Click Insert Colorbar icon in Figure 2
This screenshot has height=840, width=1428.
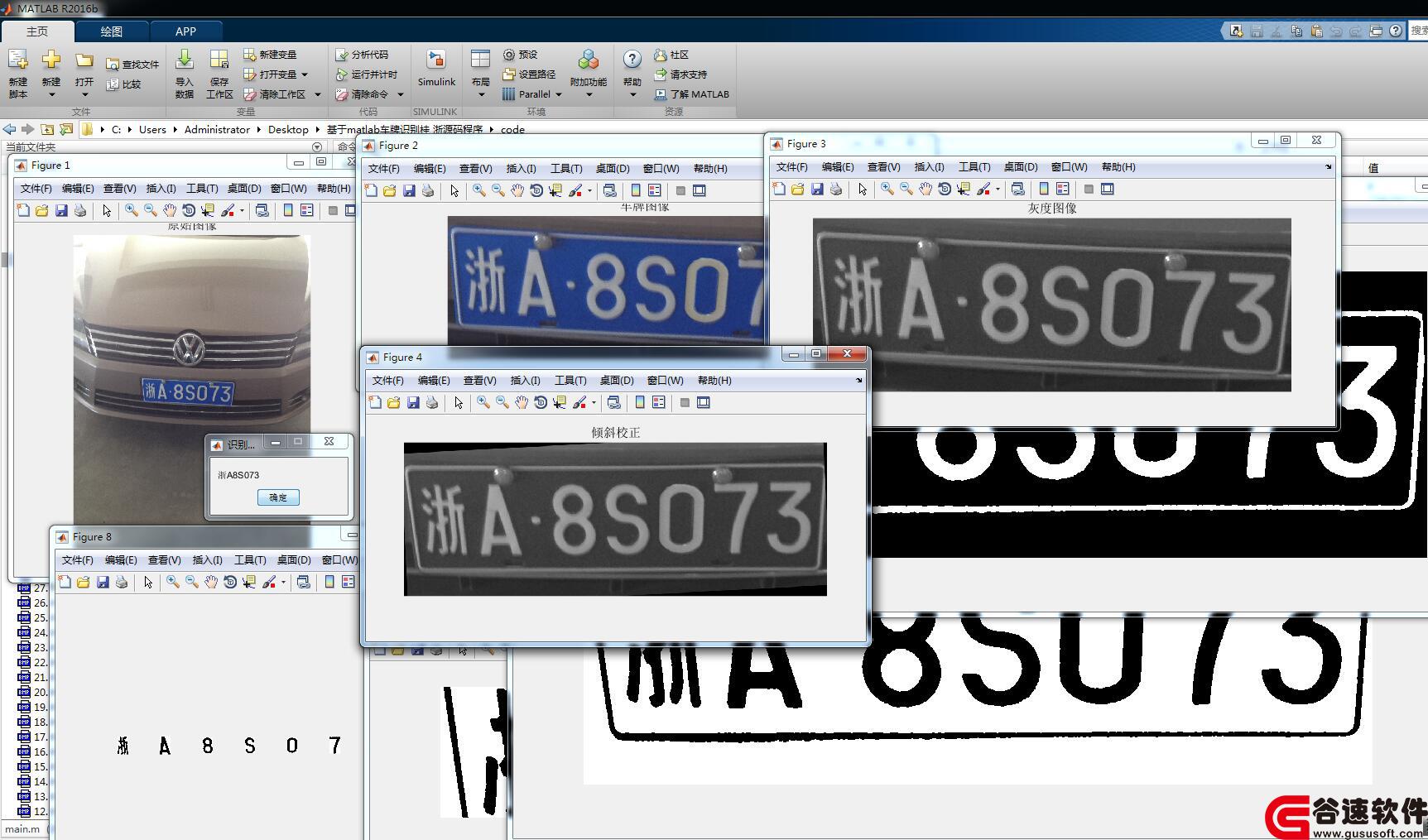635,190
